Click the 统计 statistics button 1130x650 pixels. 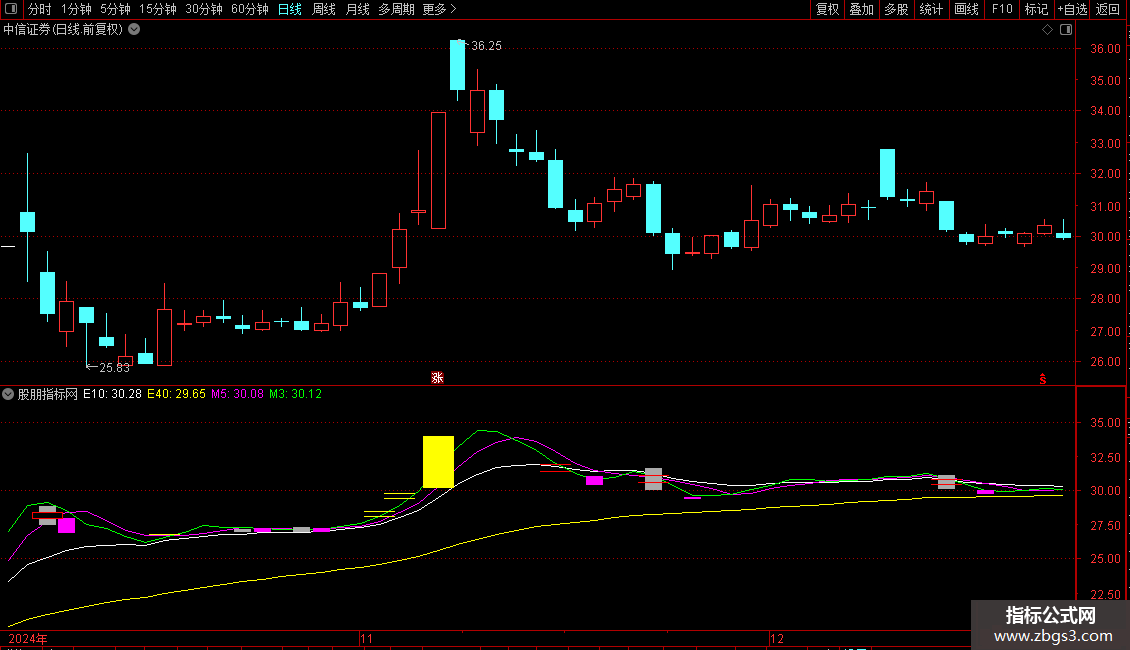[x=931, y=9]
